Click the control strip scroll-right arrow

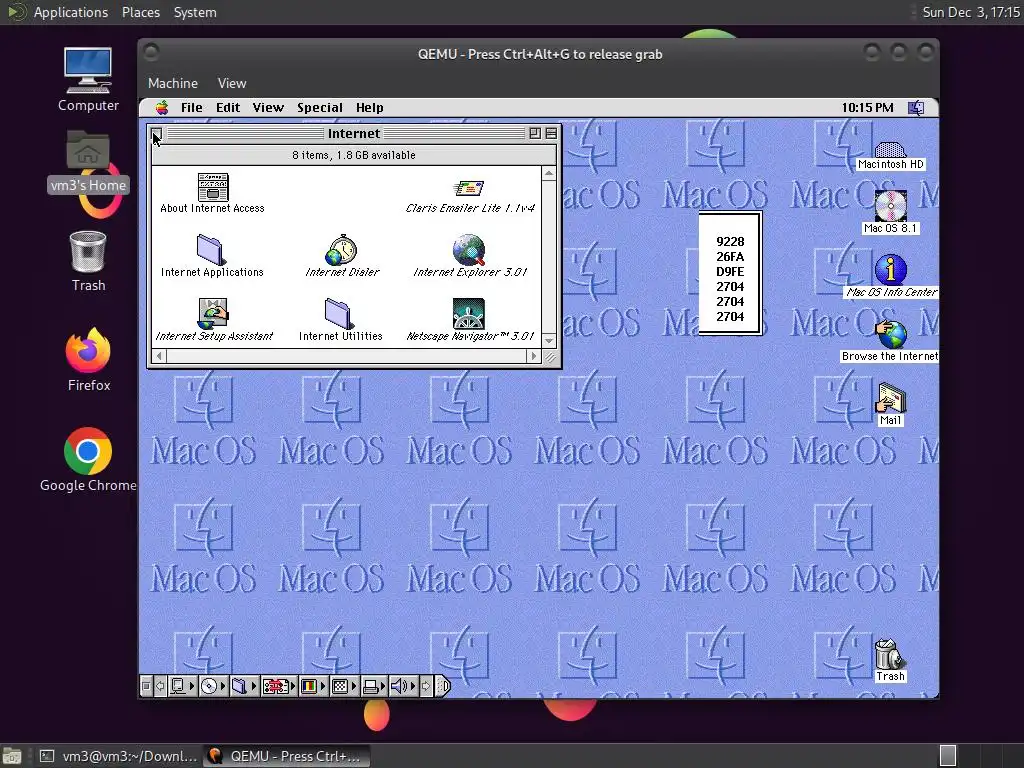coord(426,686)
